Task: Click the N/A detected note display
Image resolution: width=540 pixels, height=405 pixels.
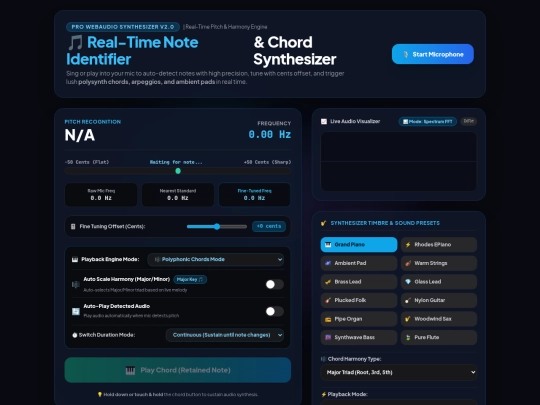Action: pos(80,135)
